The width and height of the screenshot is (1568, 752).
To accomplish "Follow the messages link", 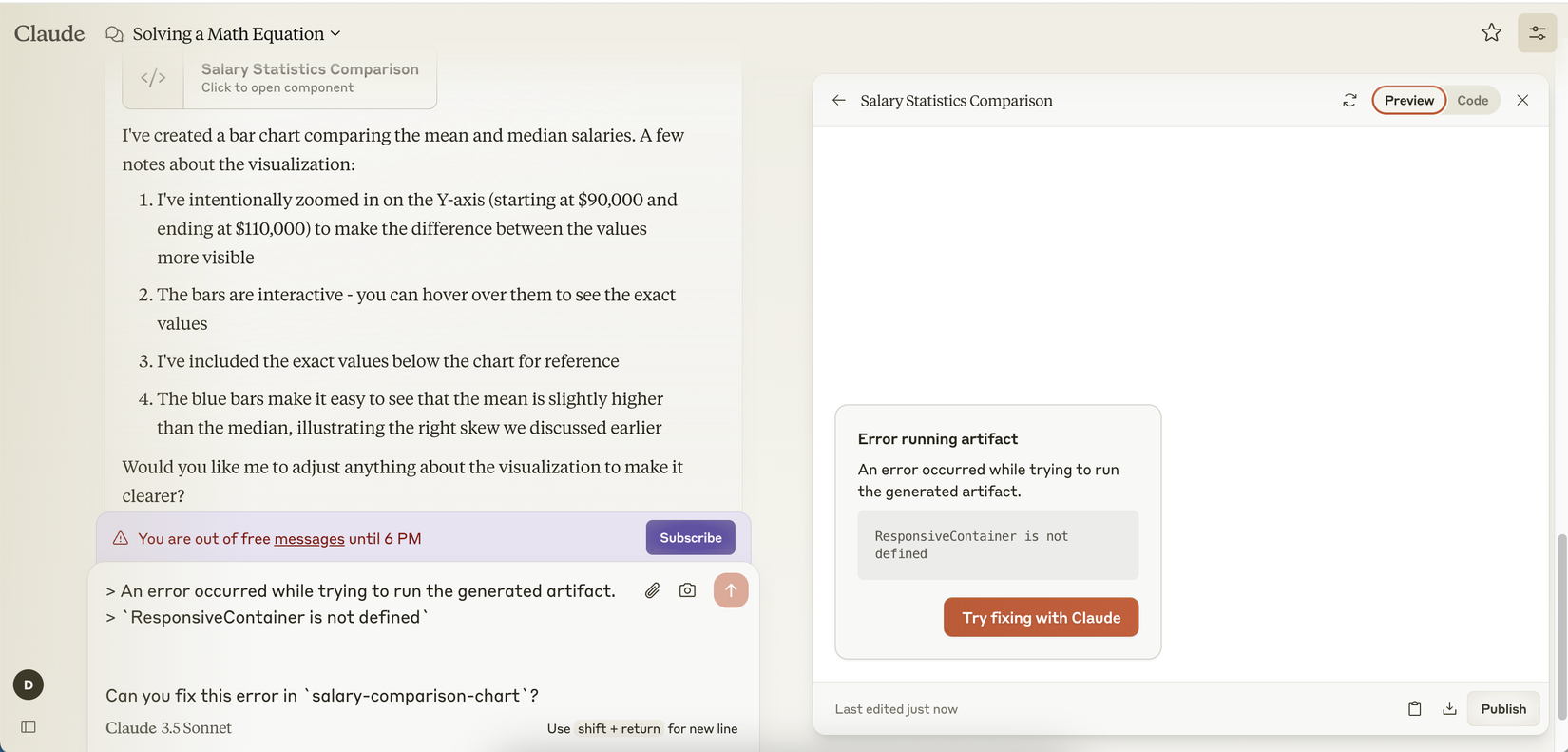I will point(309,539).
